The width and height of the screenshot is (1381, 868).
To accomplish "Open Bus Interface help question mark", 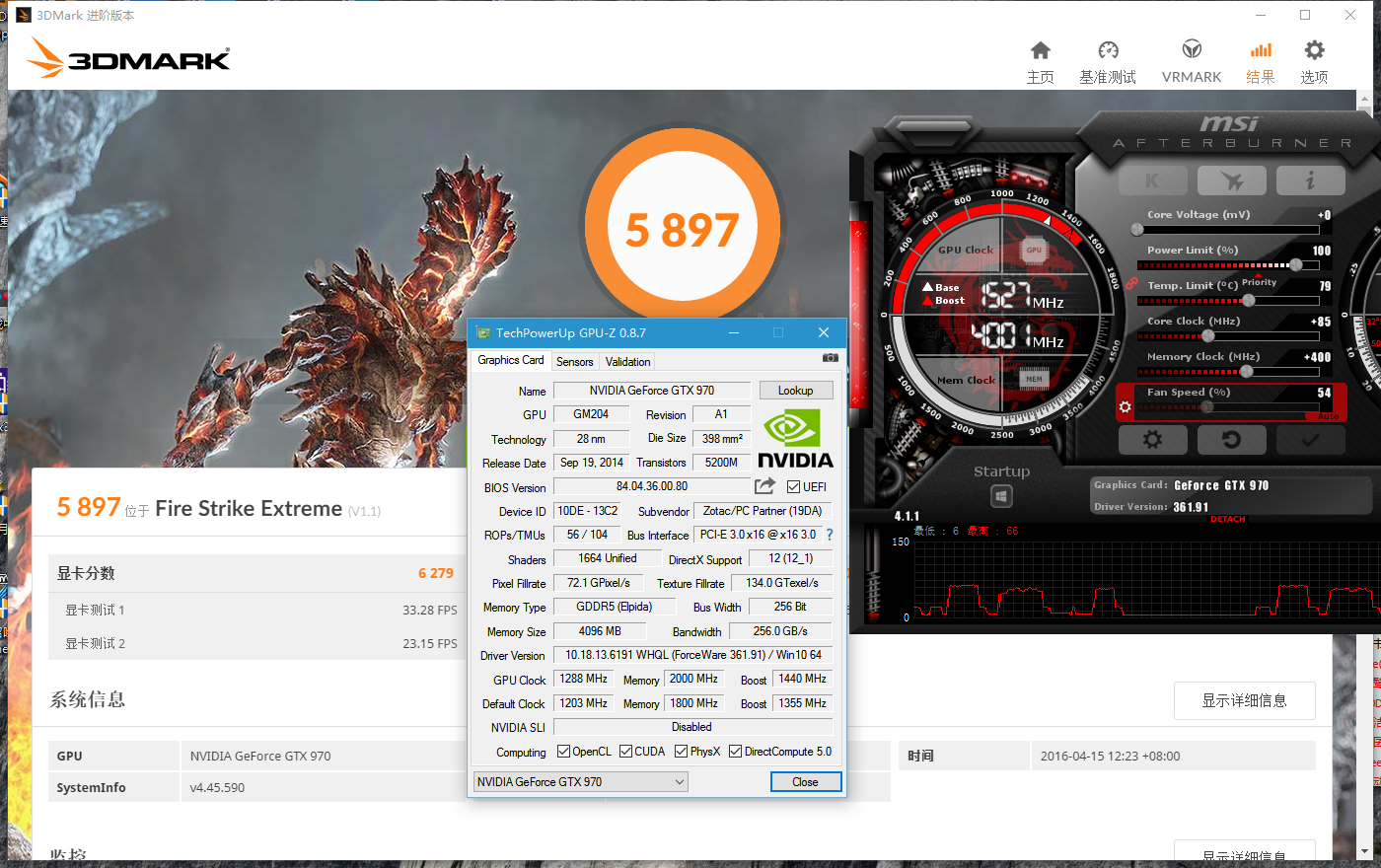I will [830, 535].
